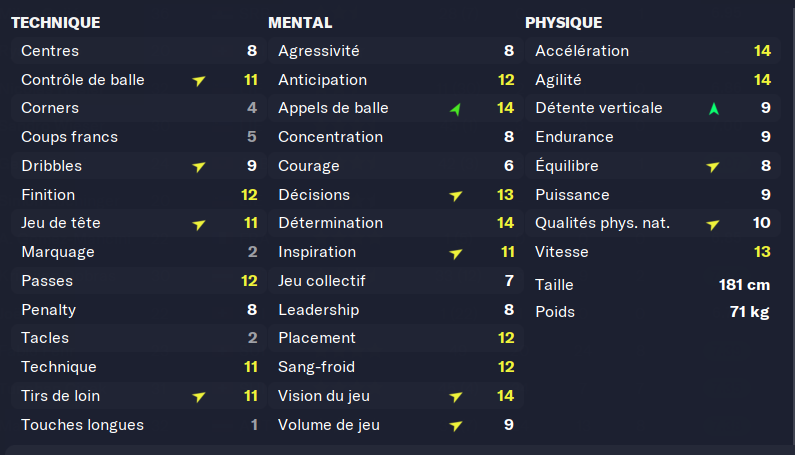Screen dimensions: 795x455
Task: Click the yellow arrow next to Tirs de loin
Action: click(199, 396)
